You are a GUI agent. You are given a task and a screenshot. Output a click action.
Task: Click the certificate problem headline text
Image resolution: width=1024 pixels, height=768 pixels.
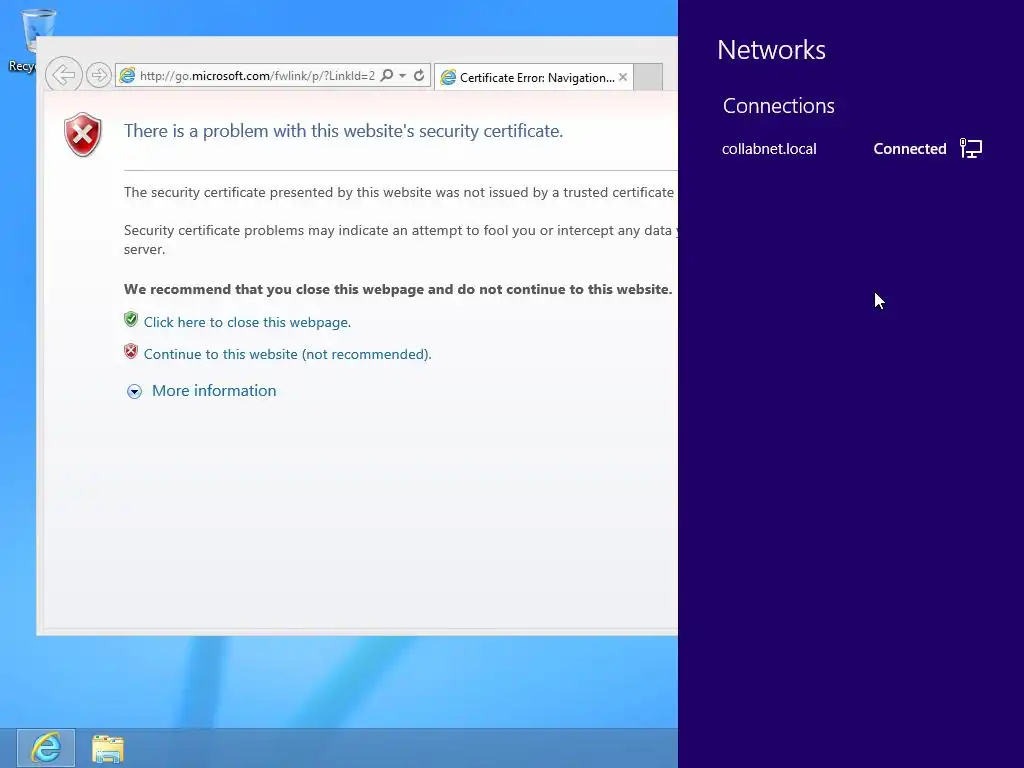pyautogui.click(x=344, y=131)
